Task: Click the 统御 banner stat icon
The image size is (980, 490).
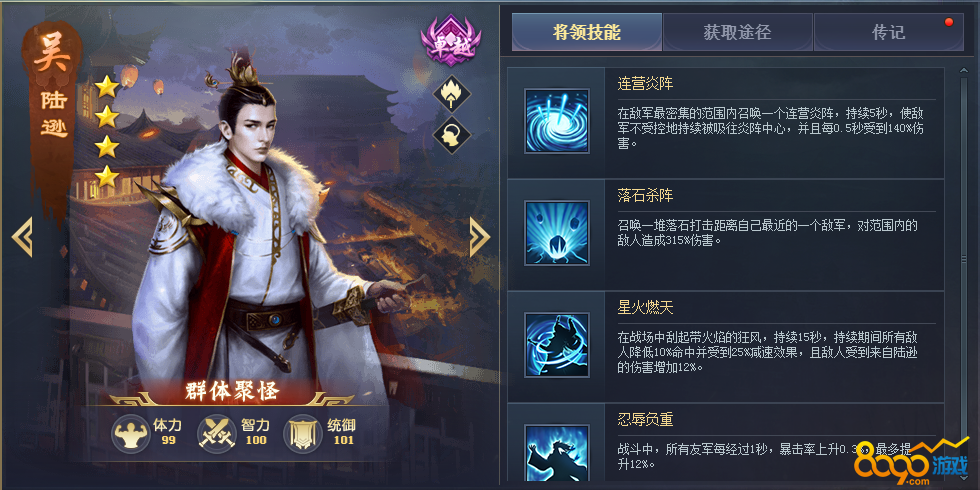Action: click(x=302, y=434)
